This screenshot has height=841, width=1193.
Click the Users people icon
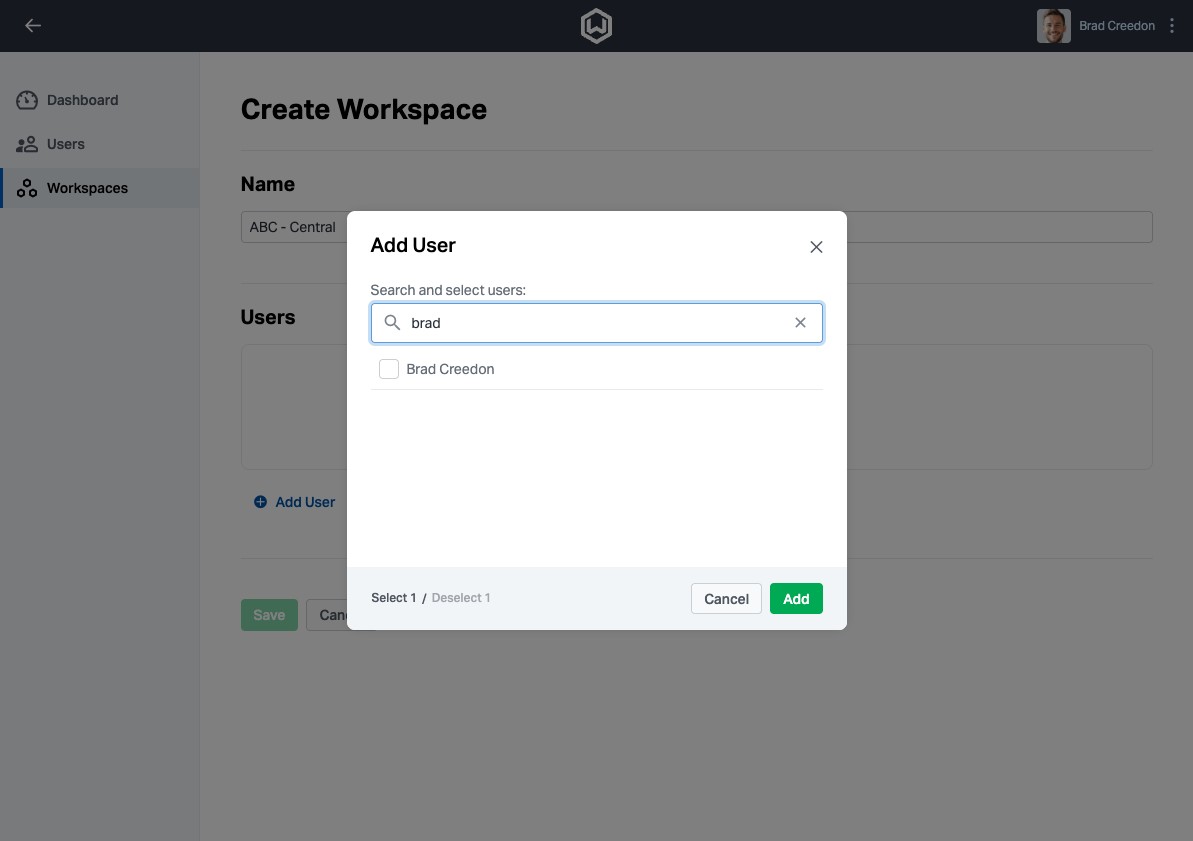(x=27, y=144)
